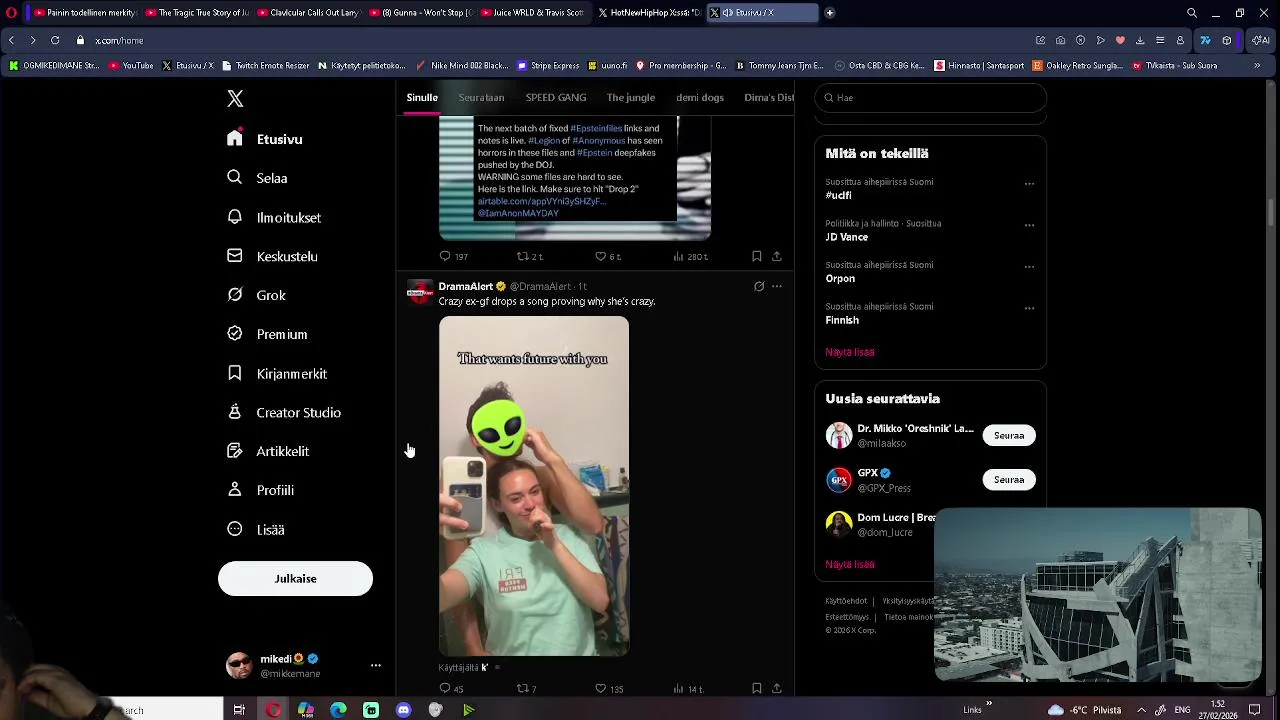Open account menu dots next to mikedi
Screen dimensions: 1280x720
376,665
